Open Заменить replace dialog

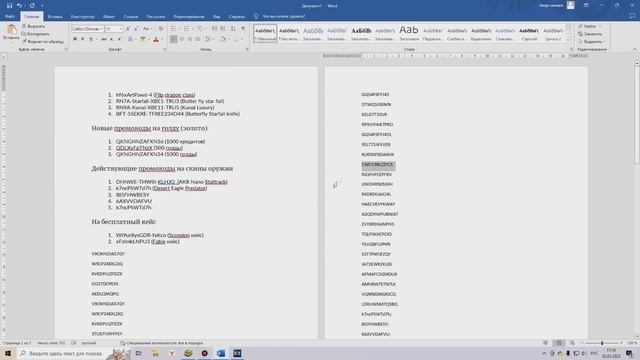(x=590, y=34)
